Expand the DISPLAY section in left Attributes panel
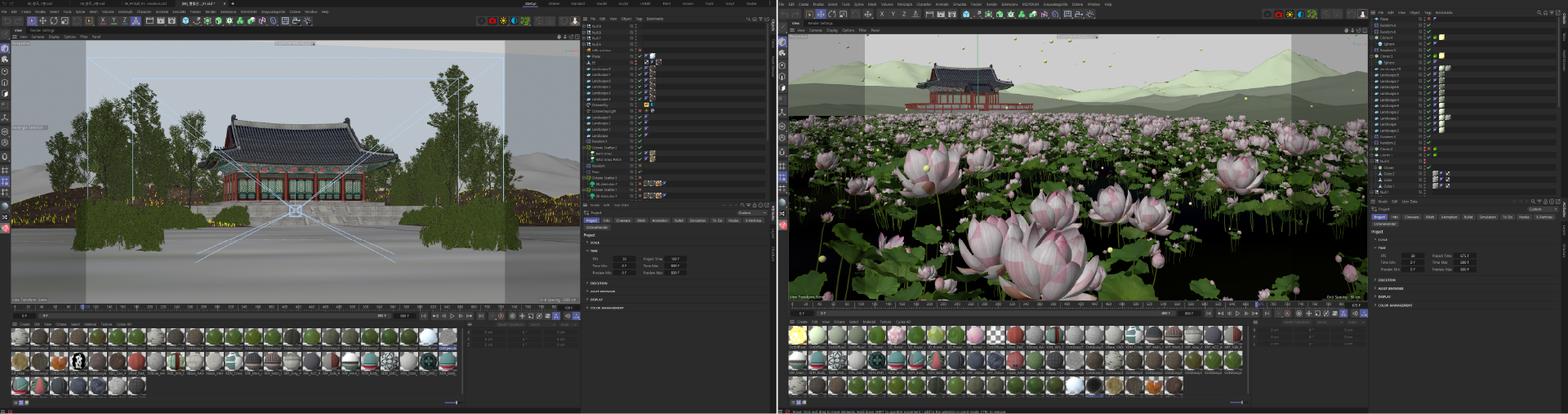 [x=596, y=300]
